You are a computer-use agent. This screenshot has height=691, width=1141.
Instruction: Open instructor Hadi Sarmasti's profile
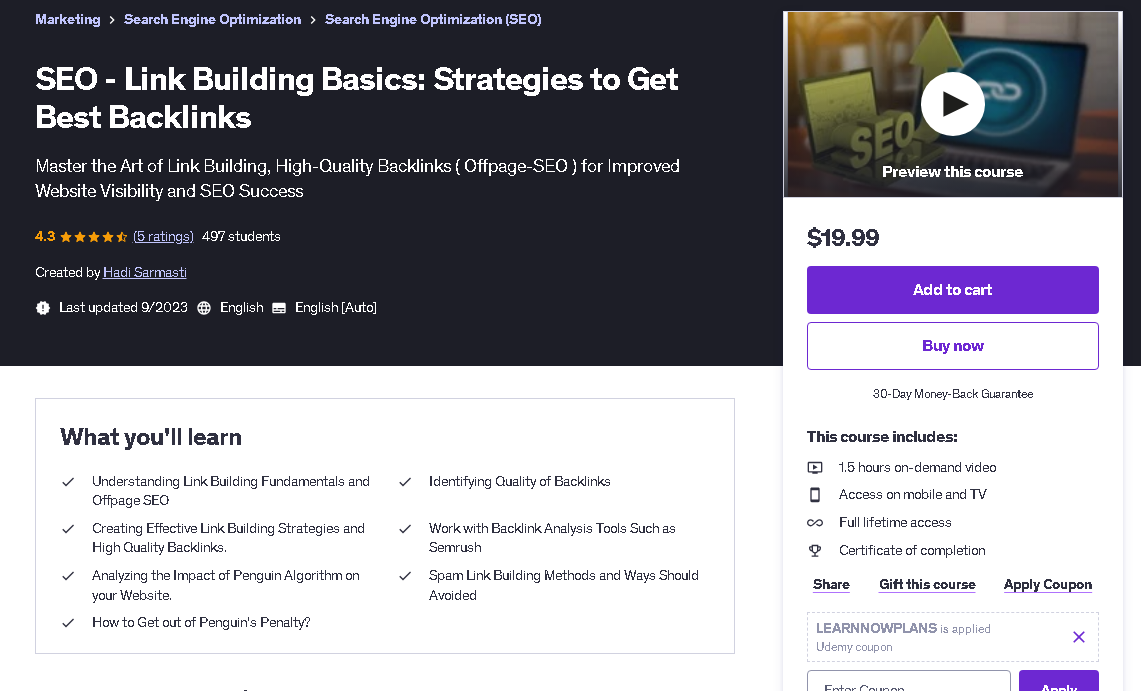pyautogui.click(x=145, y=272)
